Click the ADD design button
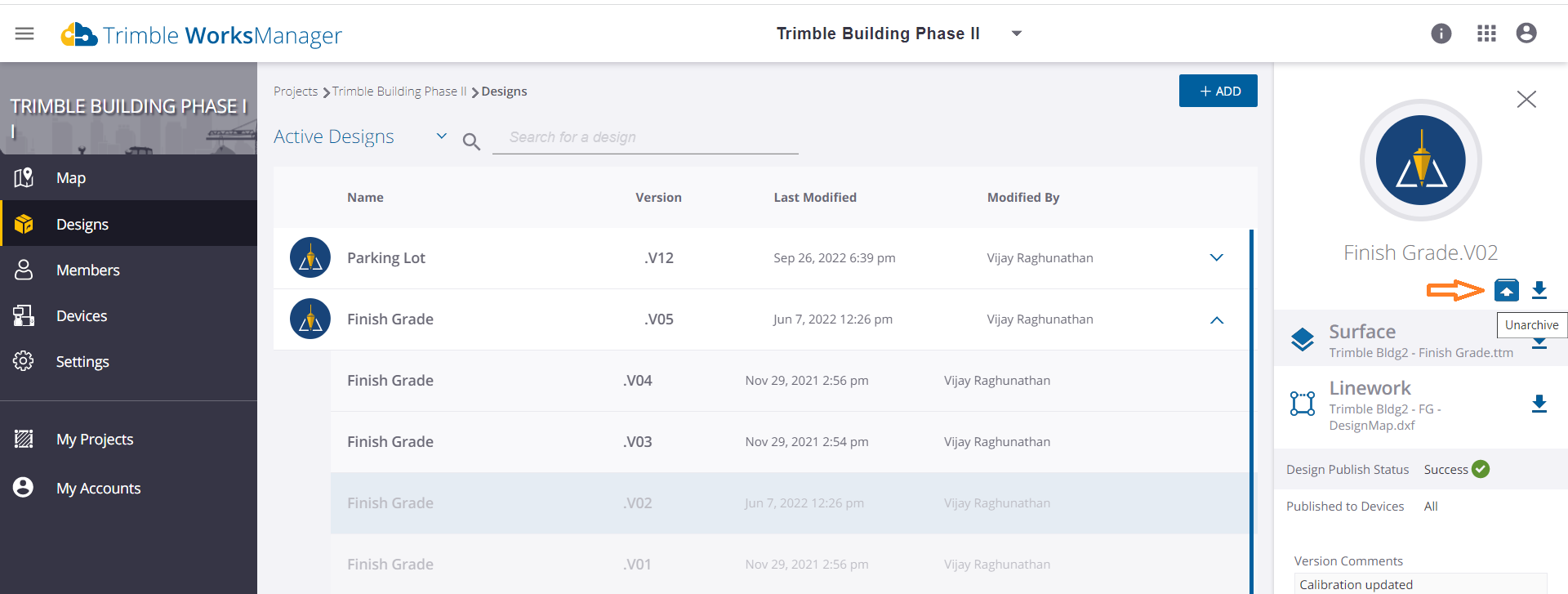1568x594 pixels. point(1218,92)
